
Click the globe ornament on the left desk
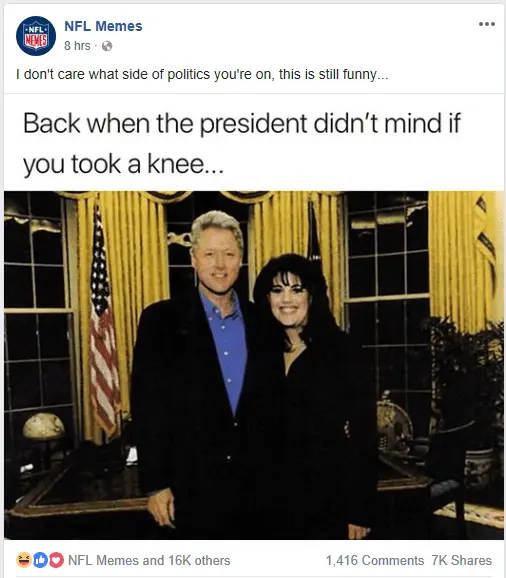click(43, 428)
